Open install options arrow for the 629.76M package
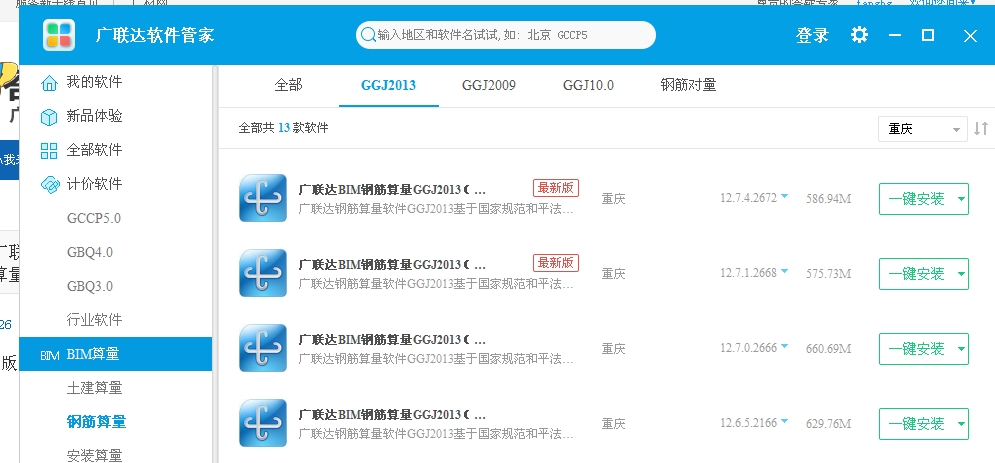 pyautogui.click(x=961, y=424)
